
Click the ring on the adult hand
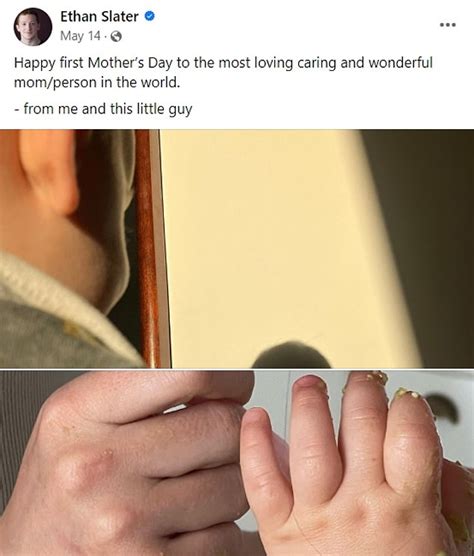(176, 409)
